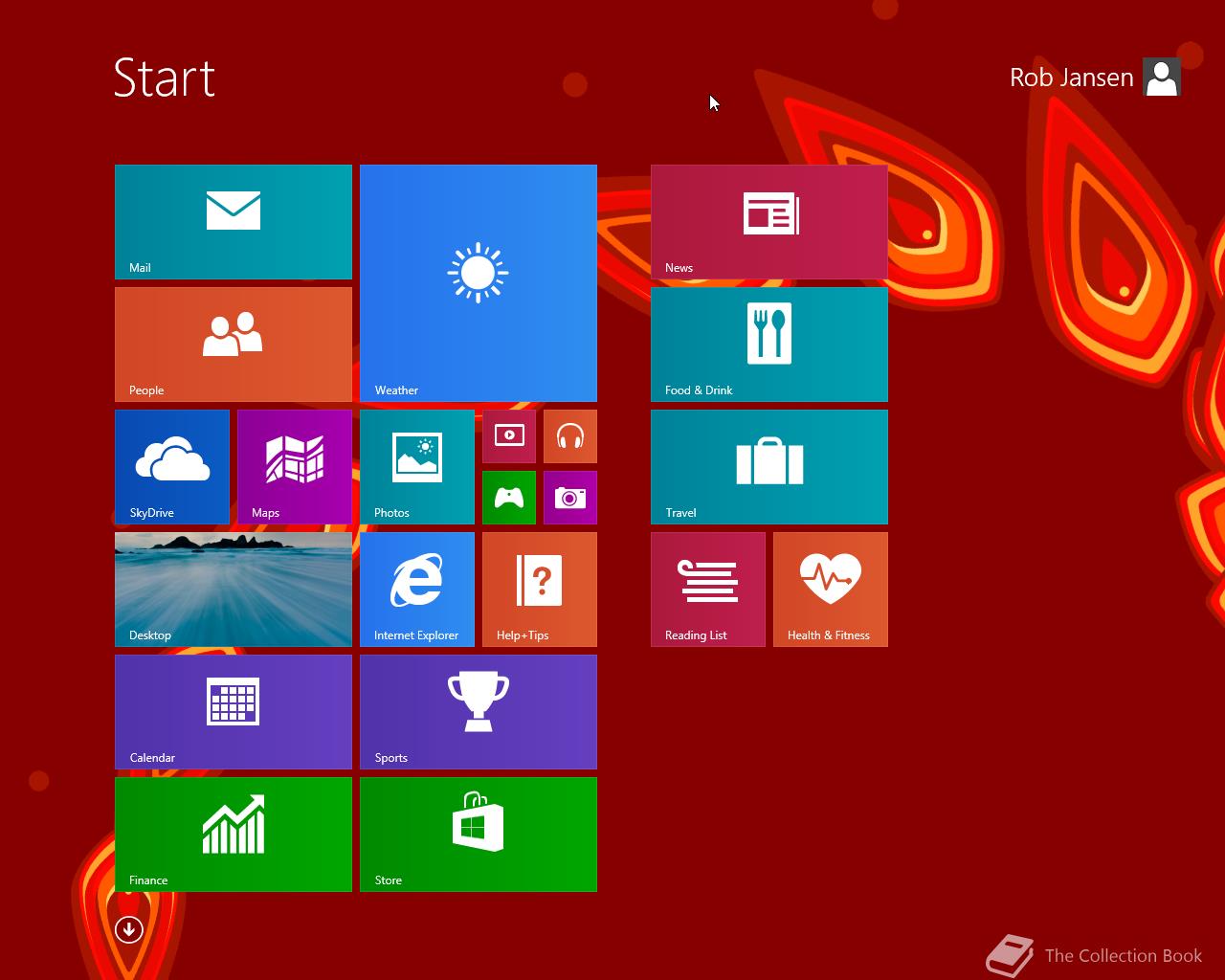Screen dimensions: 1225x980
Task: Open the Rob Jansen account menu
Action: (x=1072, y=78)
